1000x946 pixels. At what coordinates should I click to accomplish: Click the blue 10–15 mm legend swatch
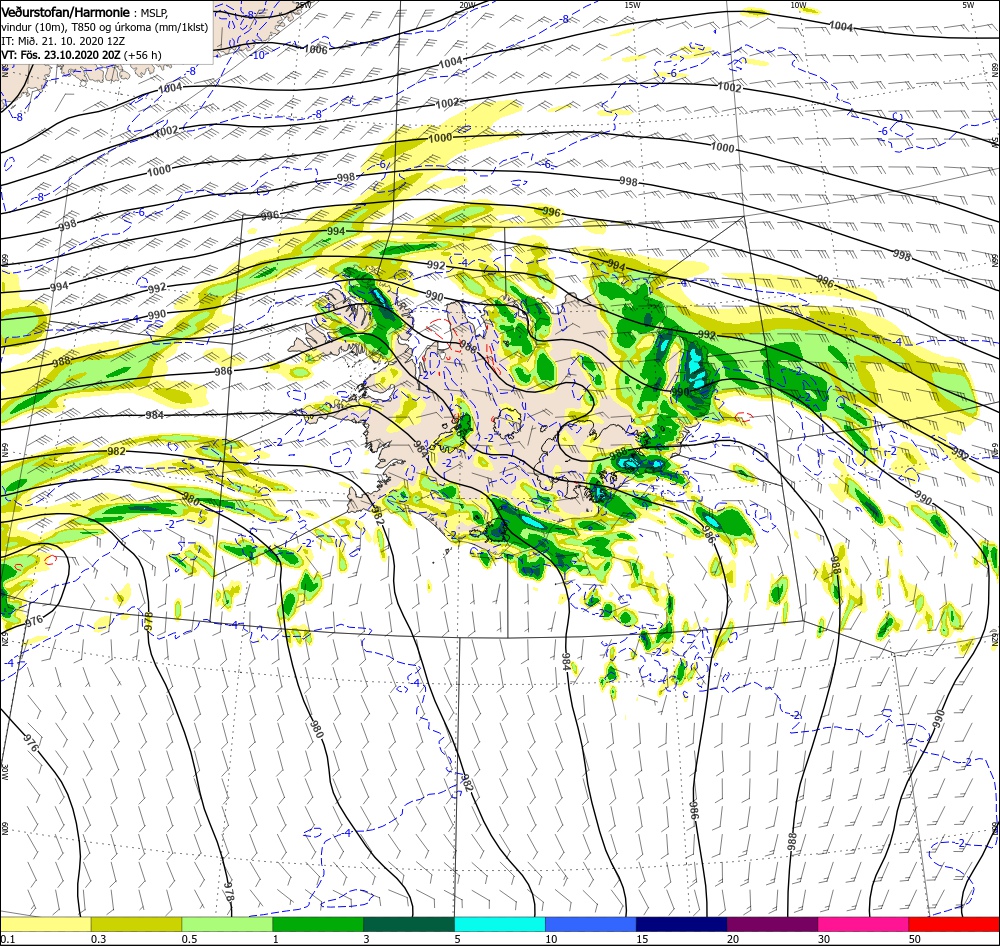[591, 924]
